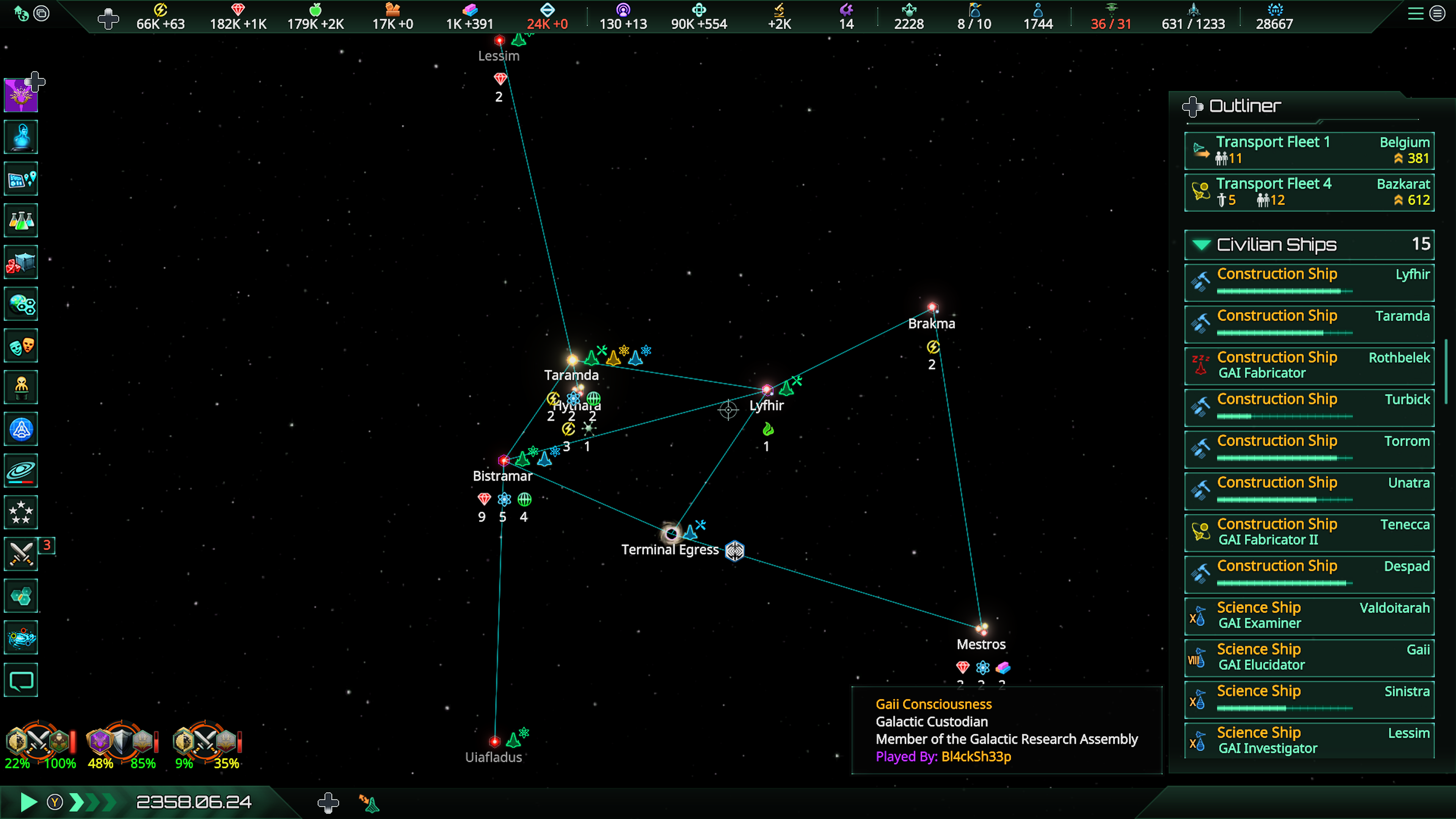This screenshot has height=819, width=1456.
Task: Open the chat speech bubble icon
Action: tap(21, 680)
